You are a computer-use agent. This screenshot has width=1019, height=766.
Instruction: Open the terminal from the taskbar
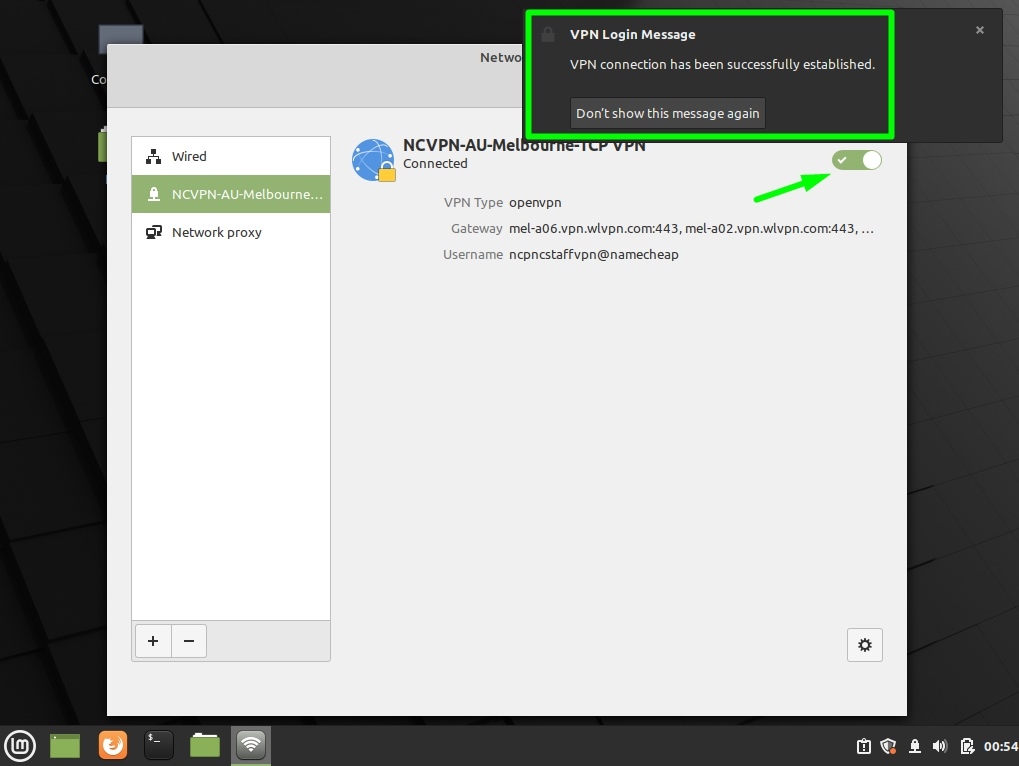(x=158, y=745)
